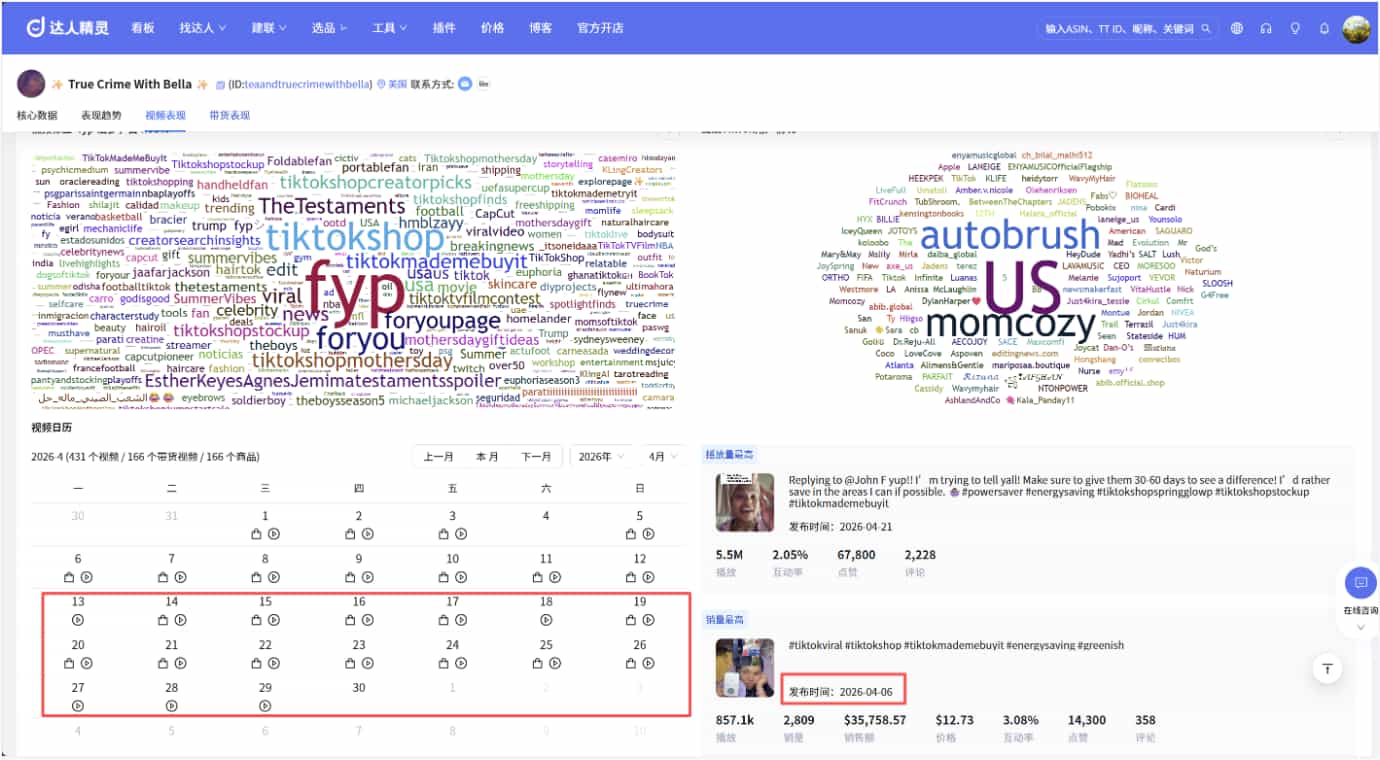Click the True Crime With Bella profile avatar

click(31, 84)
